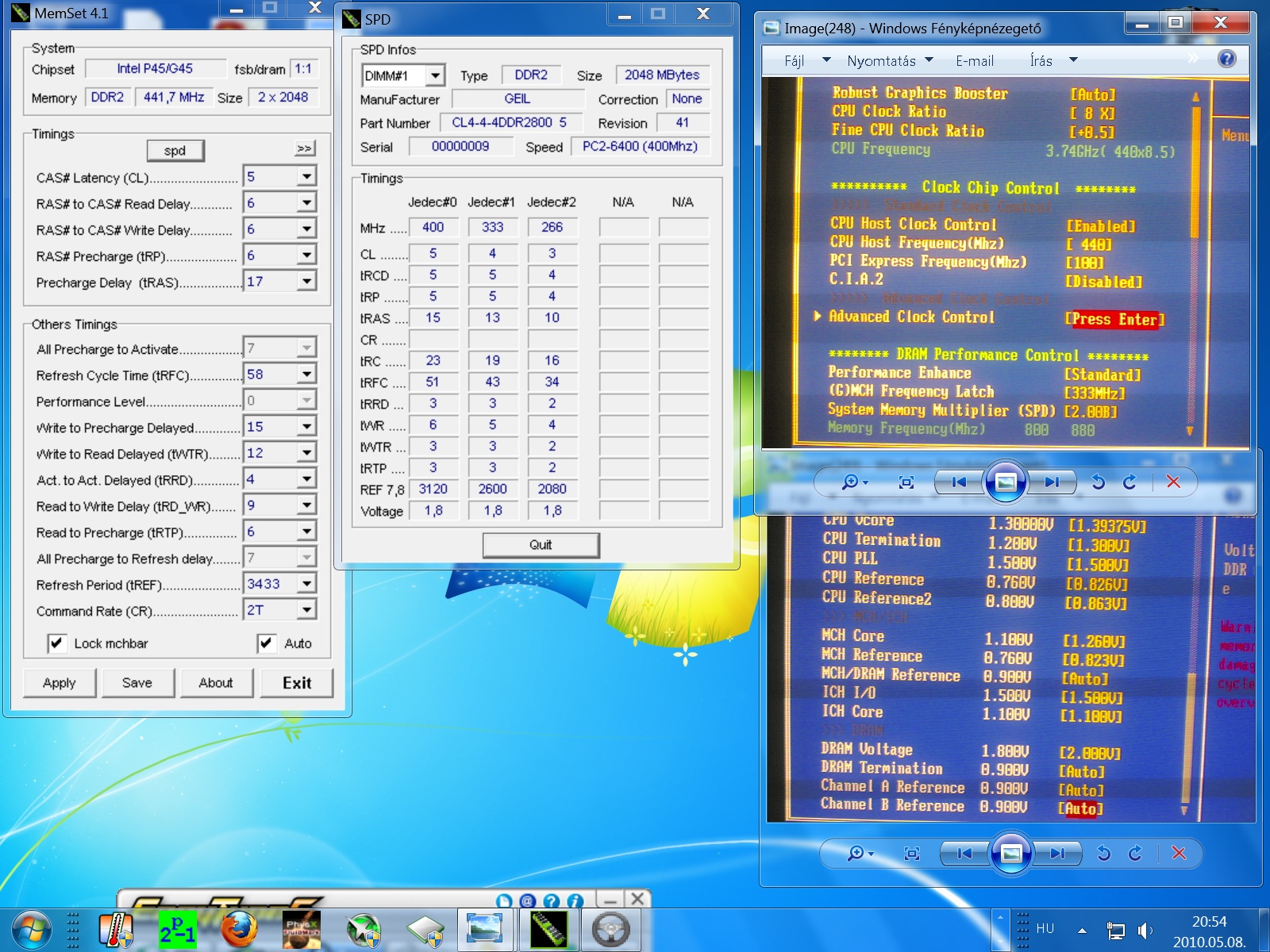Image resolution: width=1270 pixels, height=952 pixels.
Task: Click Exit in MemSet
Action: 297,683
